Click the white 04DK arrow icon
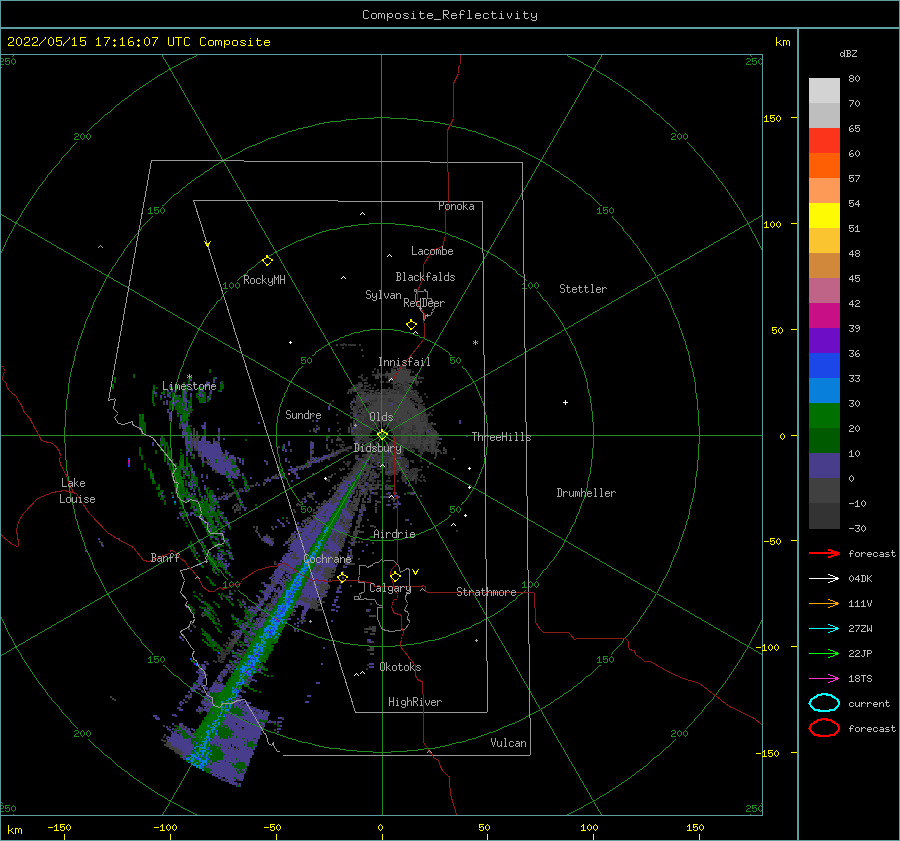The width and height of the screenshot is (900, 841). 824,579
